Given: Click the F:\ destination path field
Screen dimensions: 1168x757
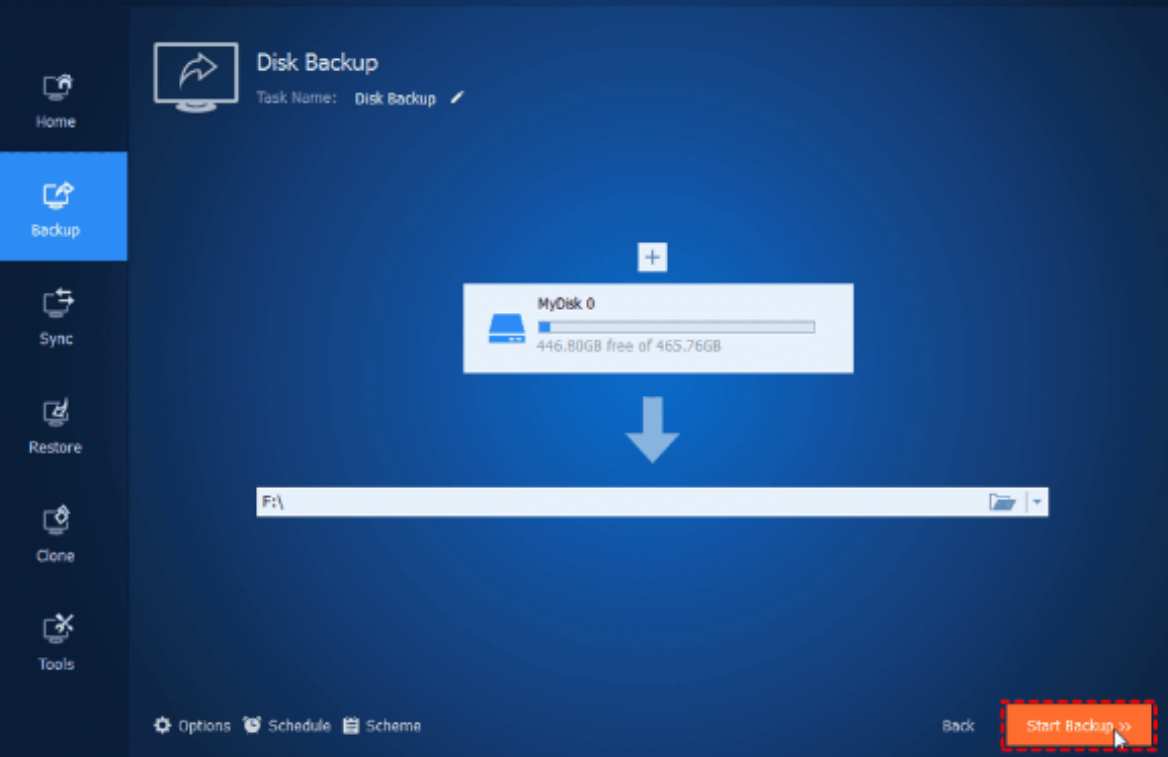Looking at the screenshot, I should point(620,502).
